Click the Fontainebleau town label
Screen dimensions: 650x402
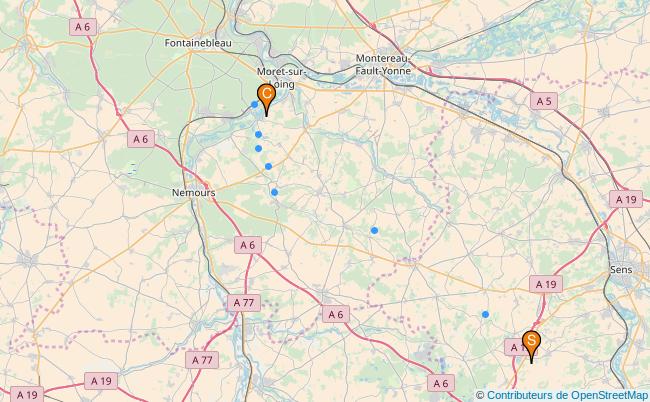tap(198, 43)
